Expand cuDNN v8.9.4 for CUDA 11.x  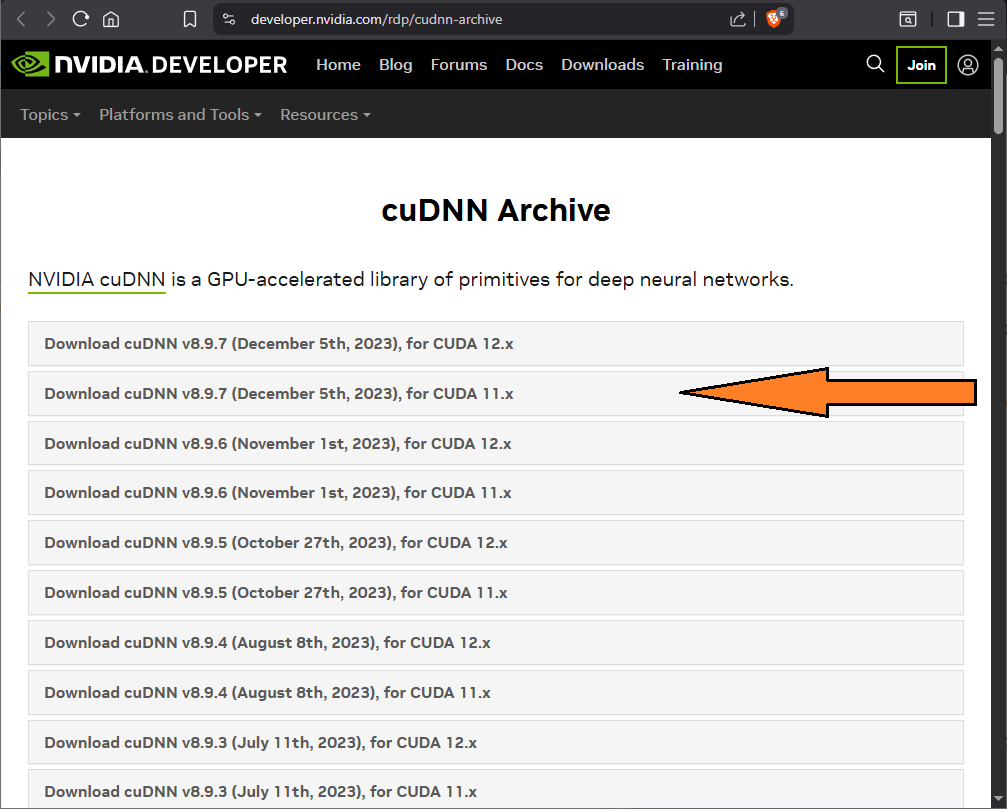496,693
